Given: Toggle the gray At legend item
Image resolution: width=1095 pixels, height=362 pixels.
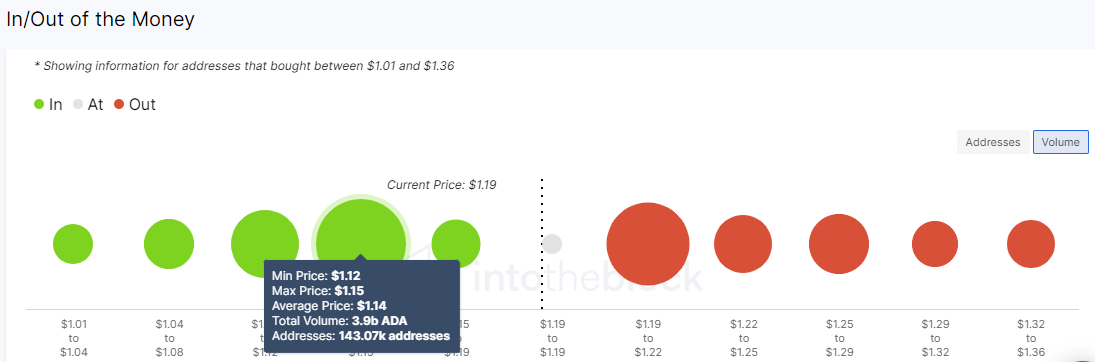Looking at the screenshot, I should [88, 105].
